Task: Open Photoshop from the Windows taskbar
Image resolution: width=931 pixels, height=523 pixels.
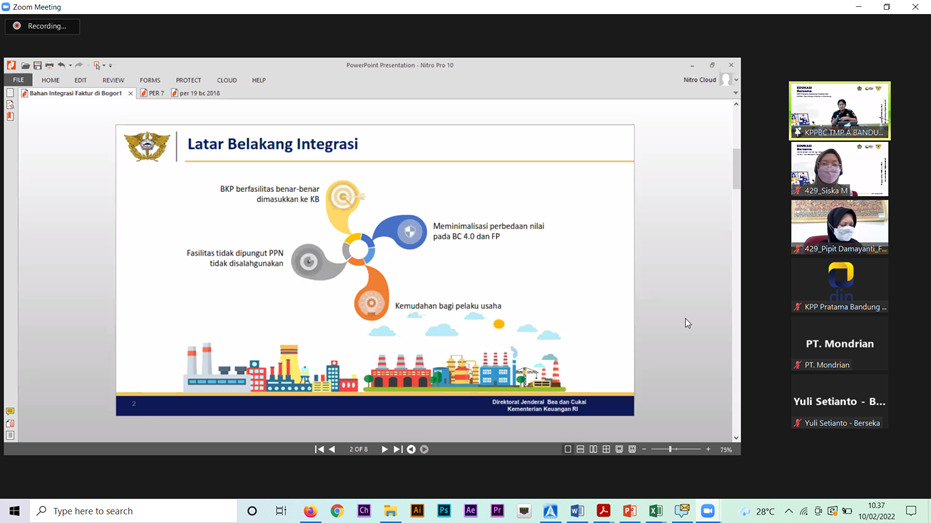Action: pyautogui.click(x=444, y=511)
